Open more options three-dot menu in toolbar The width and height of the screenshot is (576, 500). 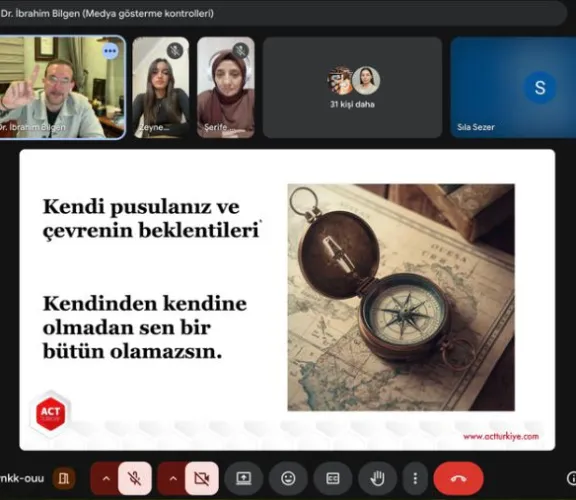[415, 478]
